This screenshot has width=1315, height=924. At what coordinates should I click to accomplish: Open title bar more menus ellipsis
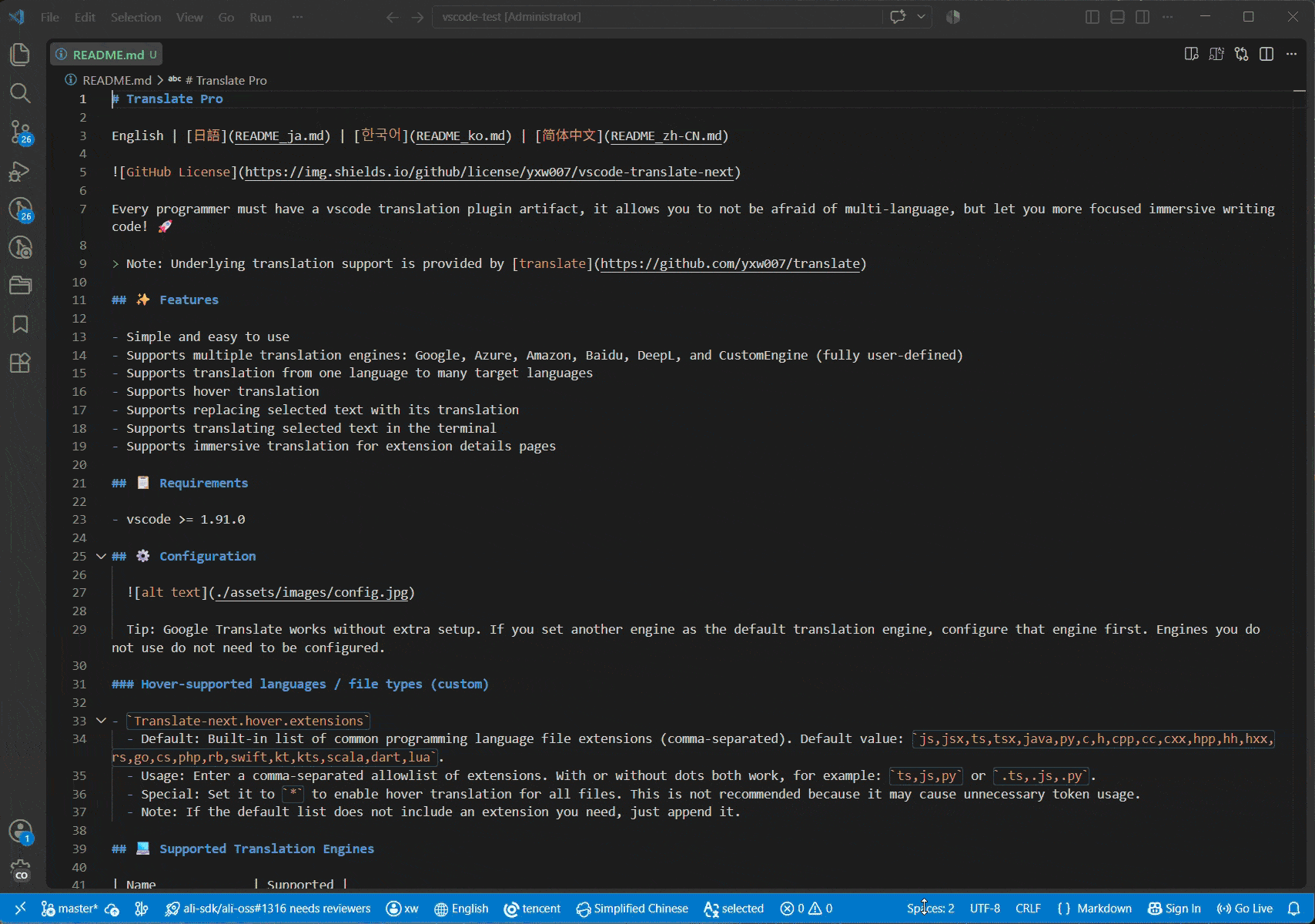[297, 17]
